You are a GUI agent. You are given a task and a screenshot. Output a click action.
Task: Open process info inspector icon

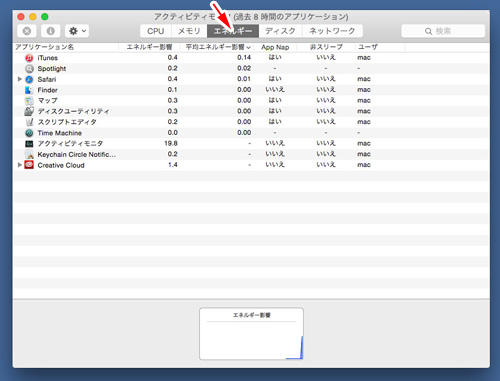(x=51, y=31)
